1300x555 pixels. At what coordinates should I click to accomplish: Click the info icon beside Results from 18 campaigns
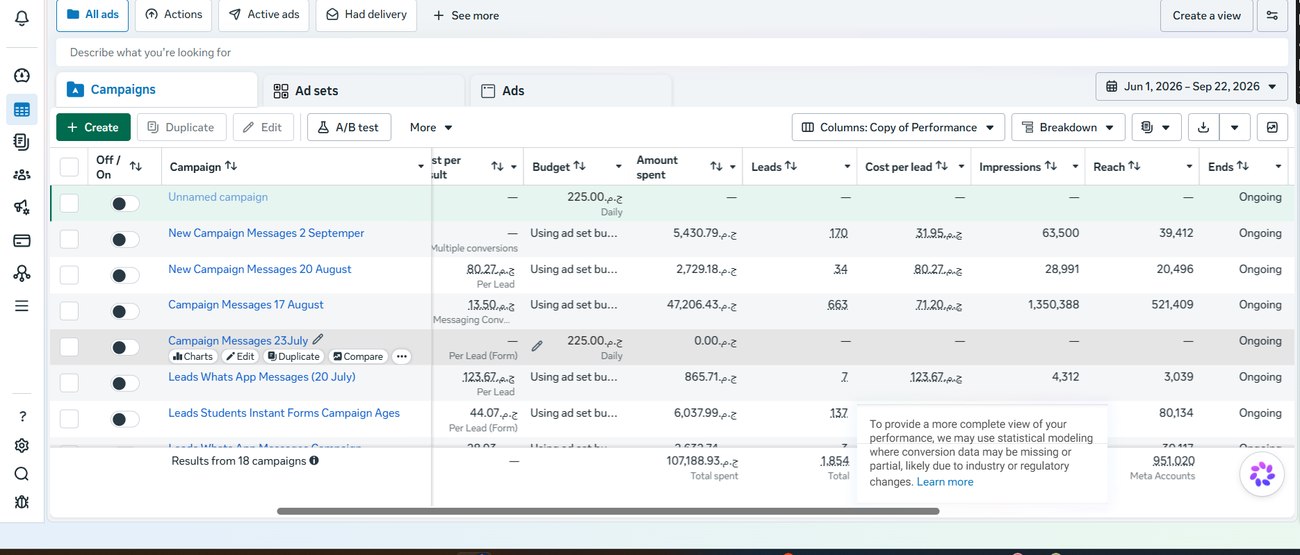(x=314, y=461)
